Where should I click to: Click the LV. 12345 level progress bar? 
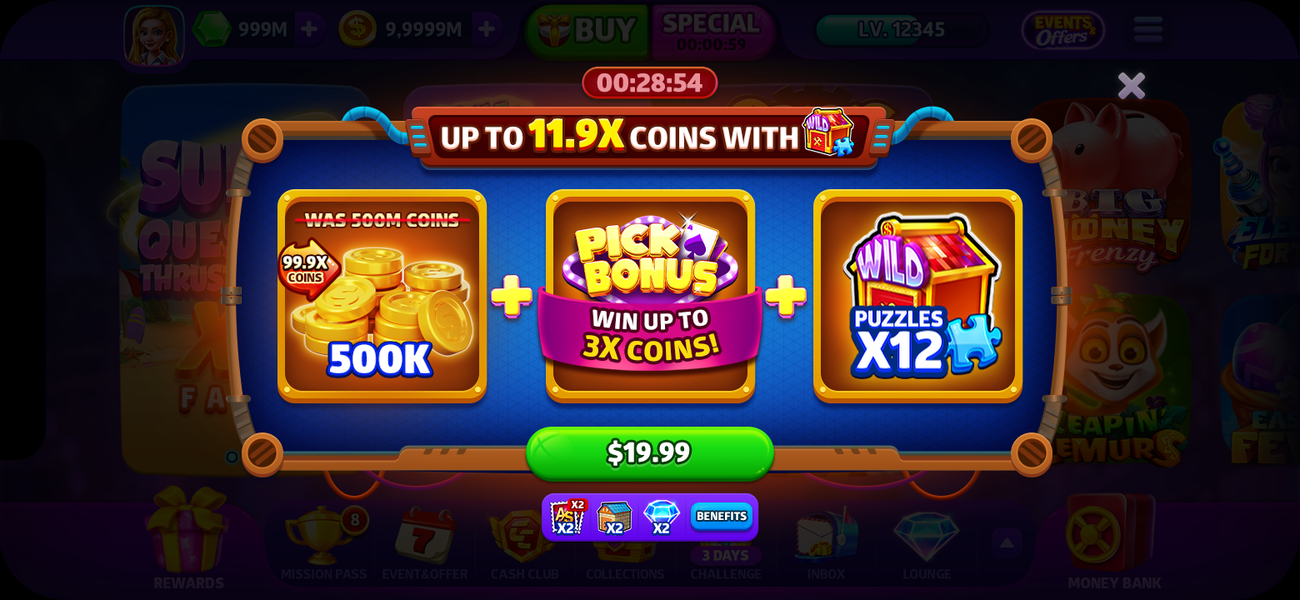point(901,30)
